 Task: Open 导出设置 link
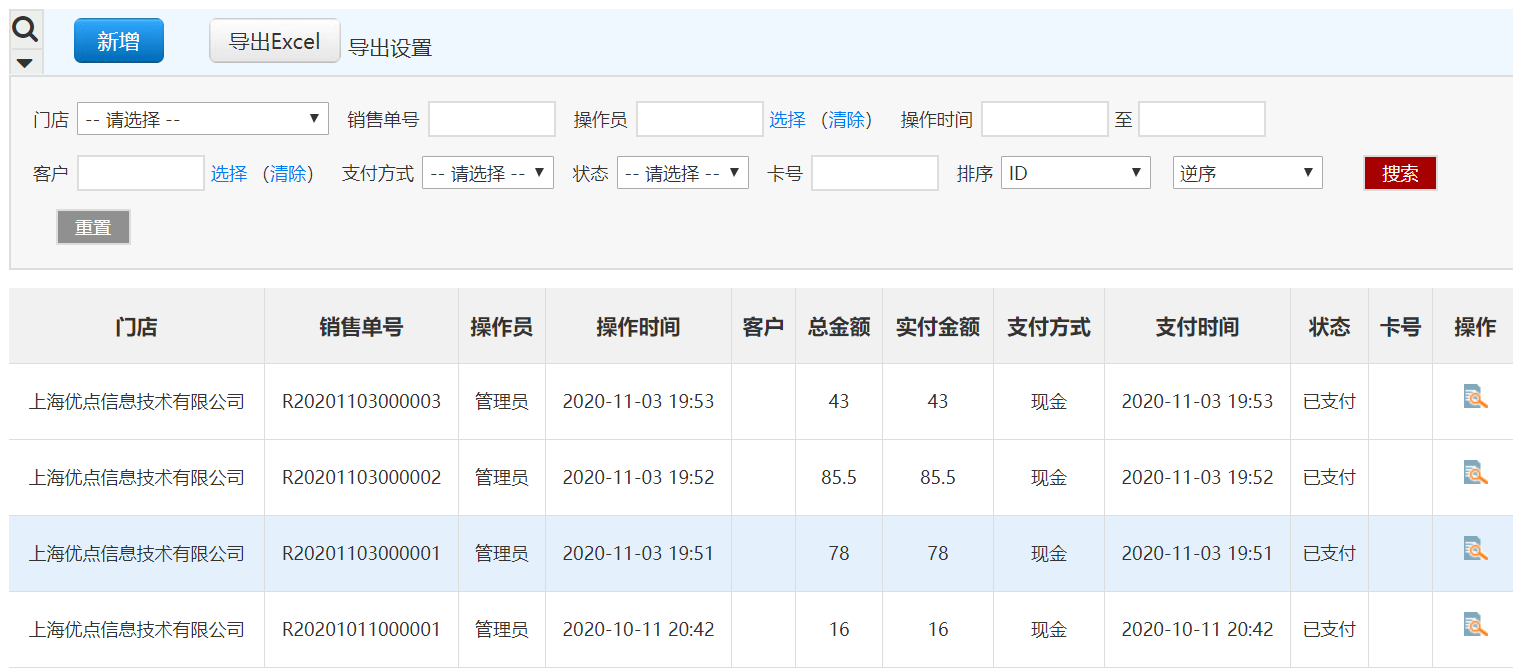pos(390,47)
